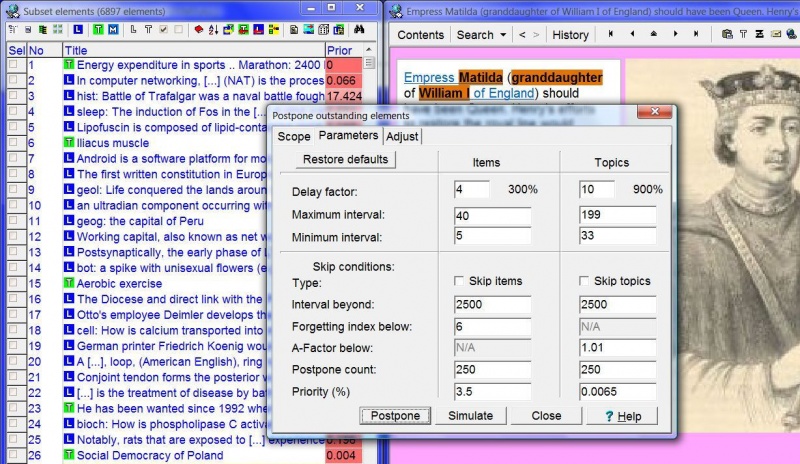
Task: Check the Sel box for row 20
Action: (x=13, y=361)
